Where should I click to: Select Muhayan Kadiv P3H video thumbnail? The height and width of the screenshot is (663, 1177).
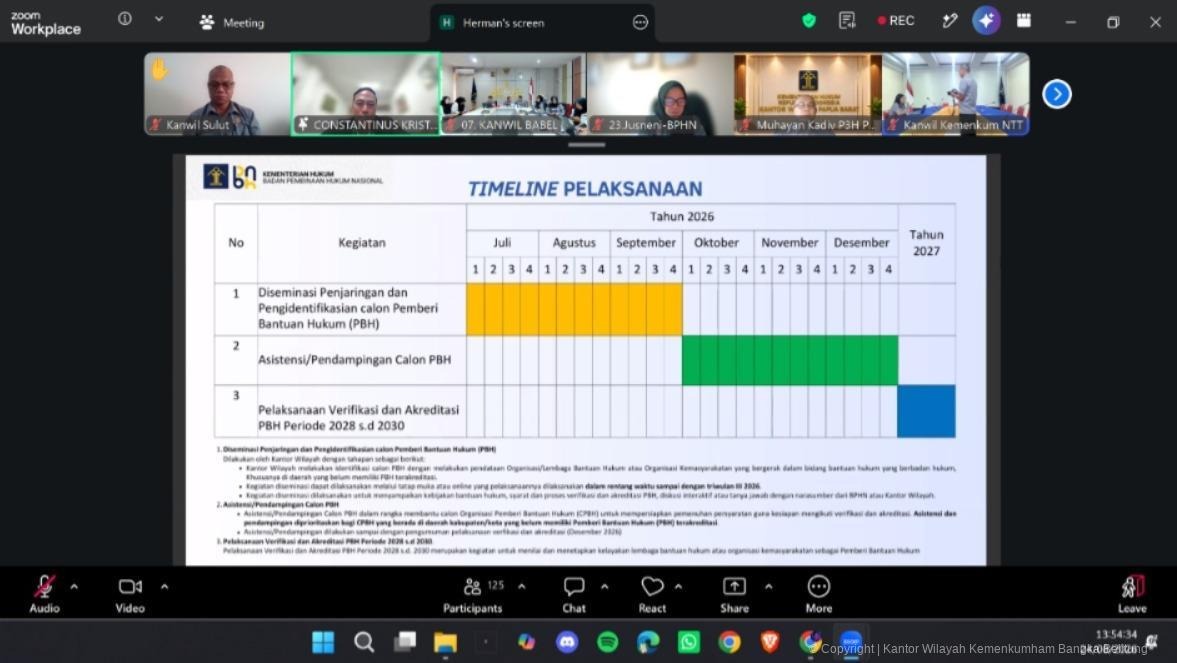pyautogui.click(x=808, y=94)
